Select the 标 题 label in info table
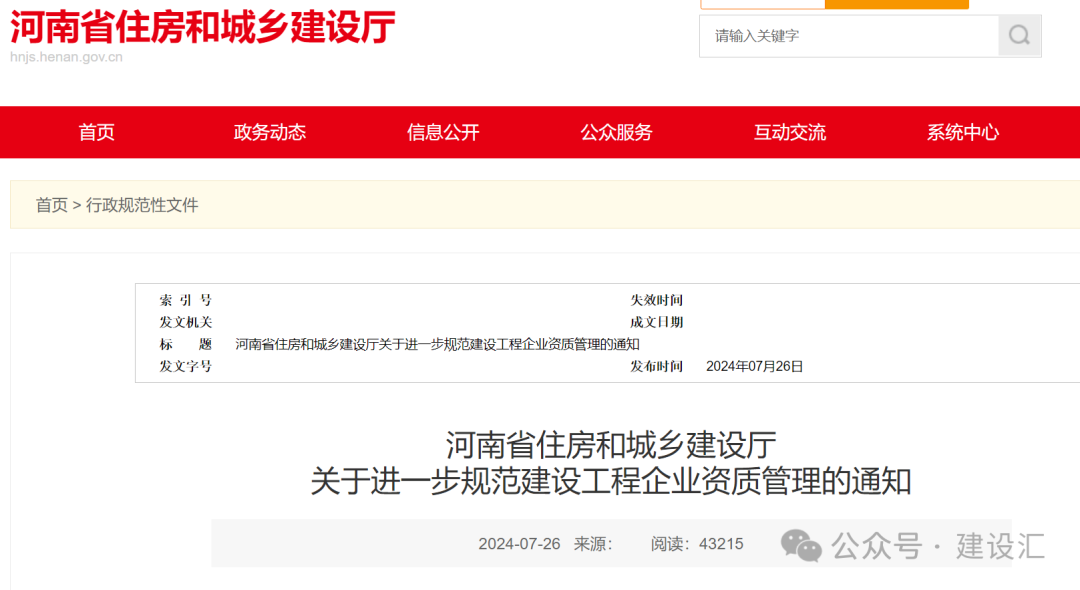 point(185,344)
